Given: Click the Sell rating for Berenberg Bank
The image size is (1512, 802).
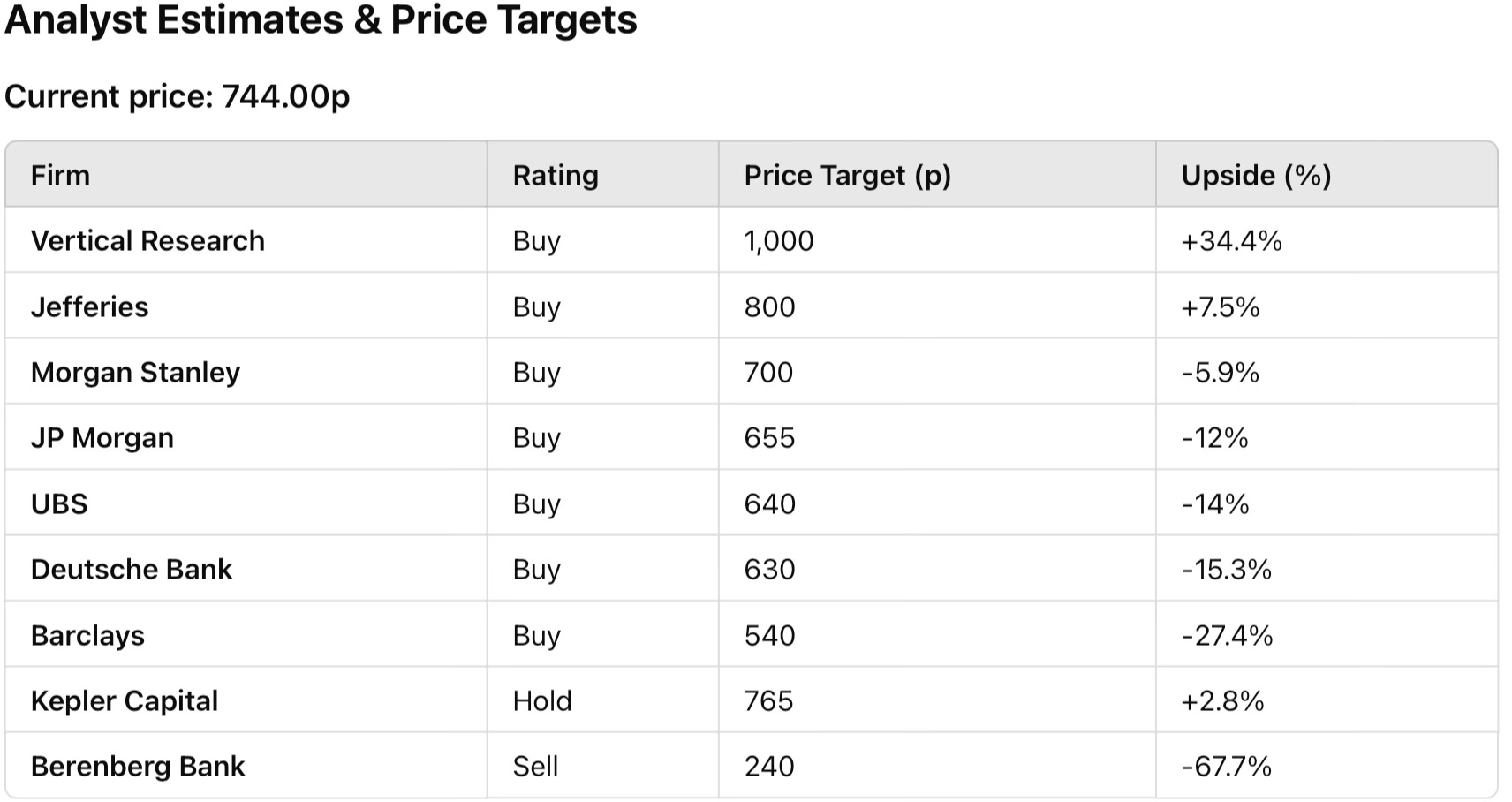Looking at the screenshot, I should click(x=535, y=766).
